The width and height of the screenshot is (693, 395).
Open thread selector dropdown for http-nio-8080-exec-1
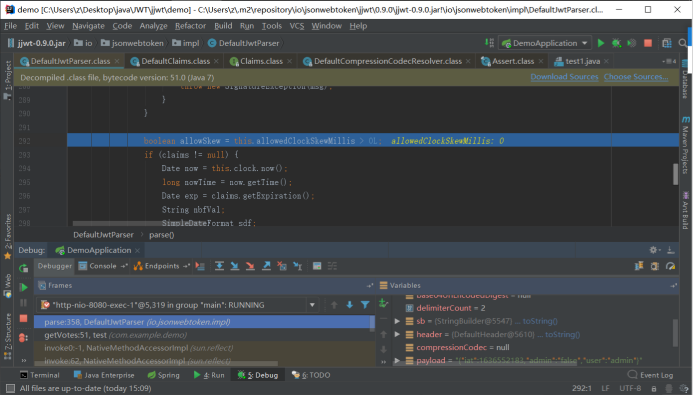coord(312,305)
